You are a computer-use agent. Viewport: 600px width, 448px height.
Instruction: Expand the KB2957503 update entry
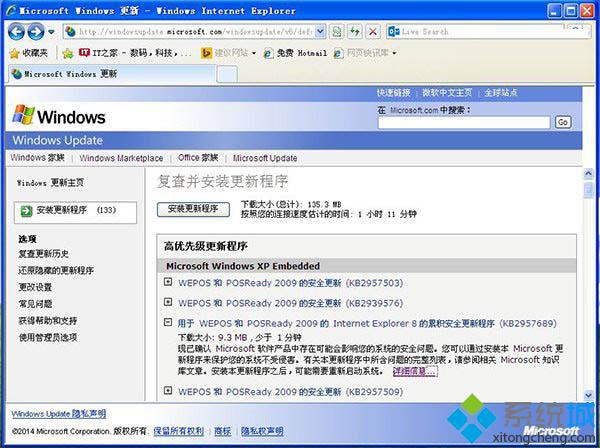[x=168, y=282]
